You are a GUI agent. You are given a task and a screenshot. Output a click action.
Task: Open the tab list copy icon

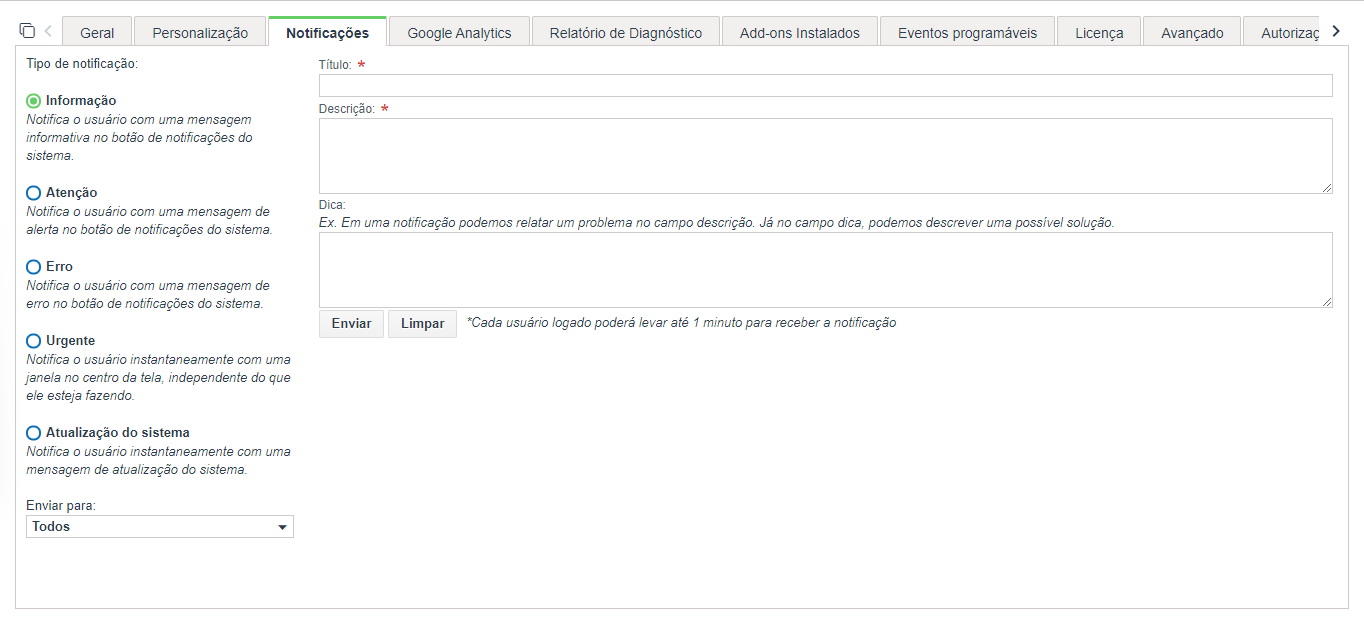tap(27, 31)
